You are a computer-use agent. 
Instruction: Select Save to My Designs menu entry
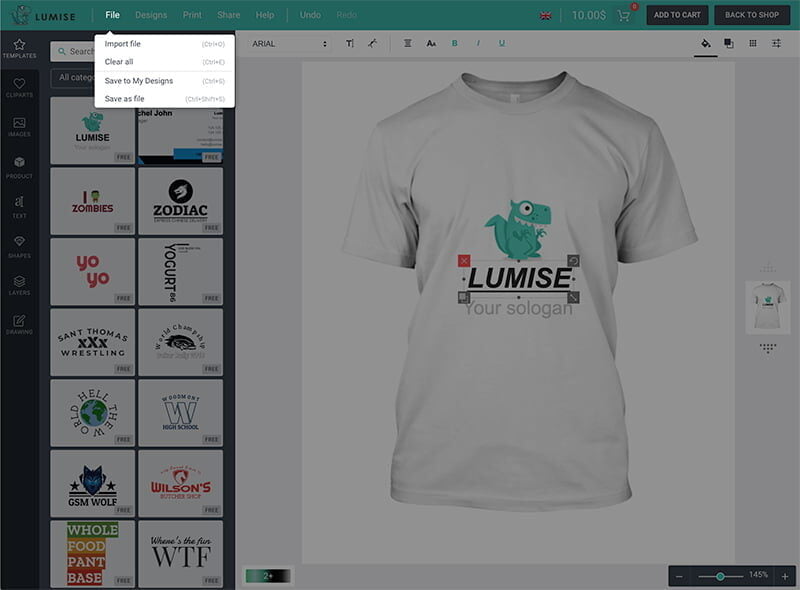click(x=138, y=81)
